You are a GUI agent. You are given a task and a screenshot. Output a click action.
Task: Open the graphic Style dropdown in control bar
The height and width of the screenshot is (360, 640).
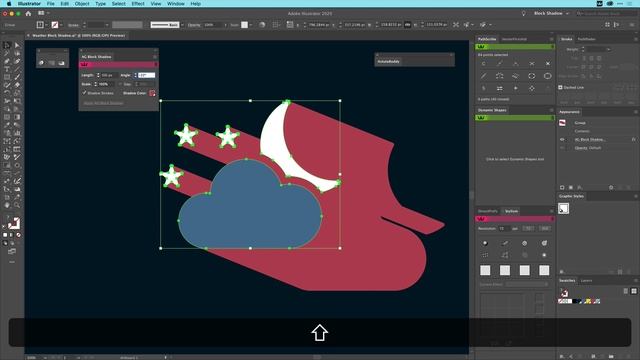tap(251, 25)
